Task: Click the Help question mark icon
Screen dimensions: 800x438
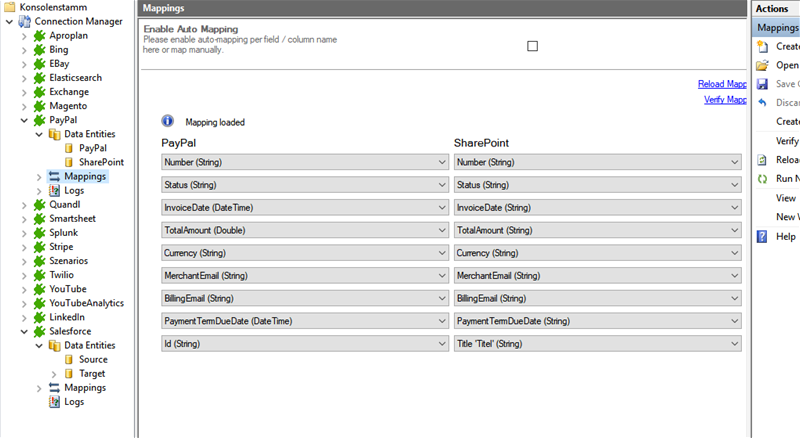Action: [x=762, y=236]
